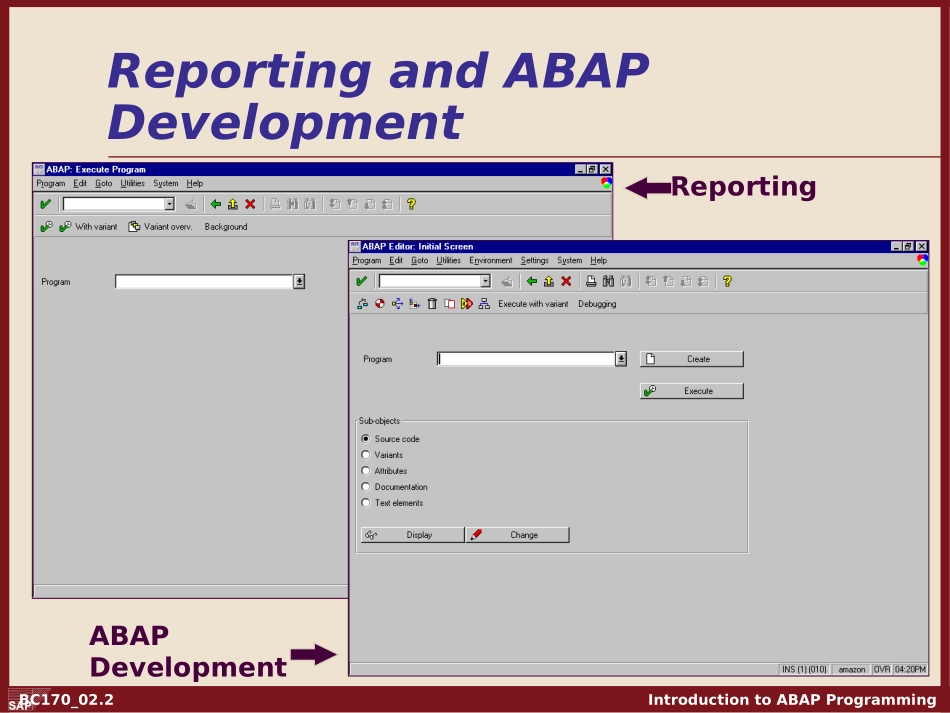Image resolution: width=950 pixels, height=713 pixels.
Task: Click Execute with variant button
Action: 533,303
